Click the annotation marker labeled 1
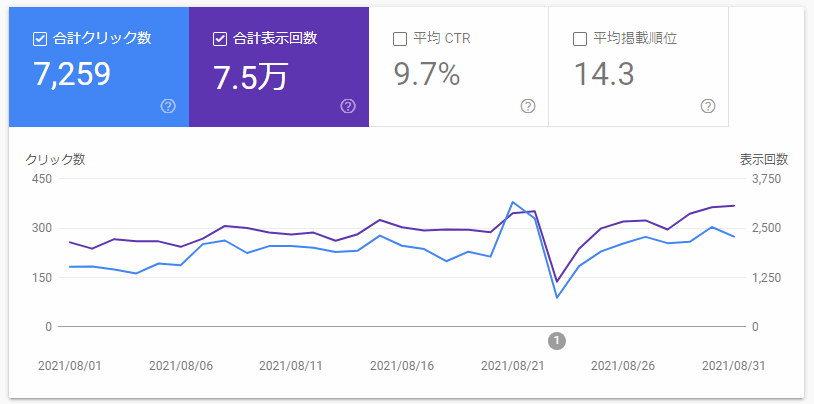Screen dimensions: 814x404 click(x=557, y=341)
